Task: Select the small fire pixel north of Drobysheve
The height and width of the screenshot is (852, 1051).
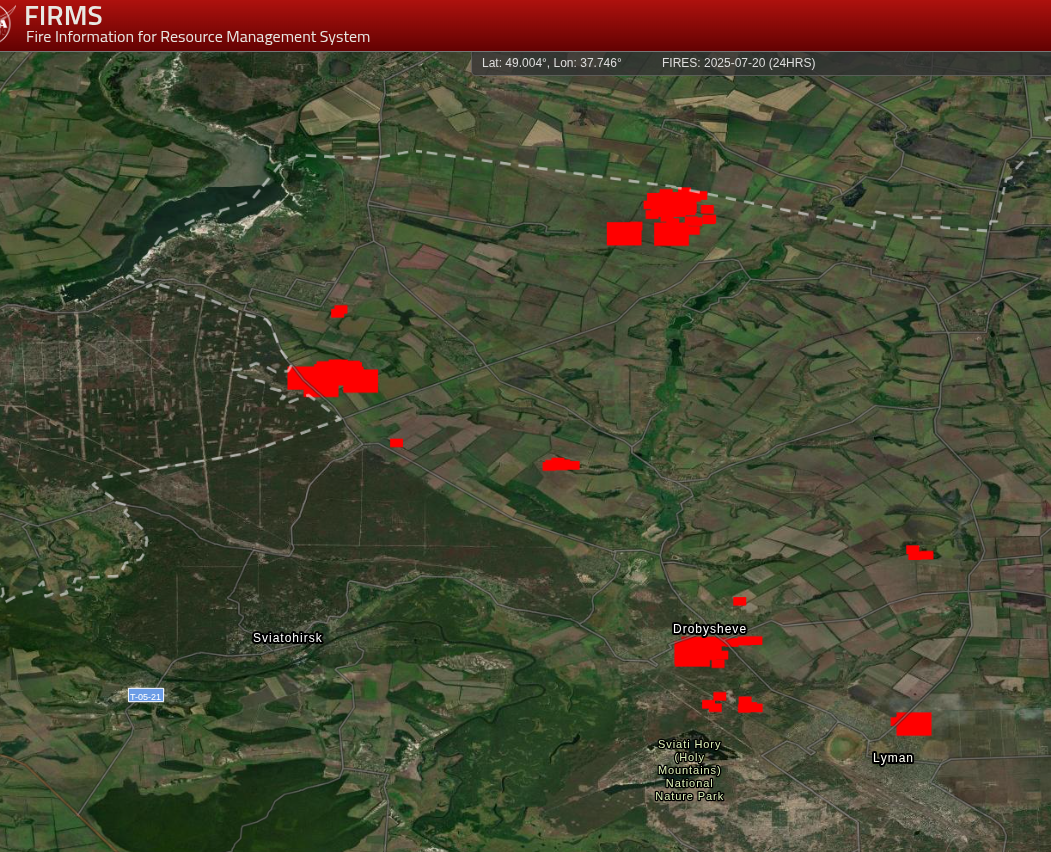Action: pos(739,601)
